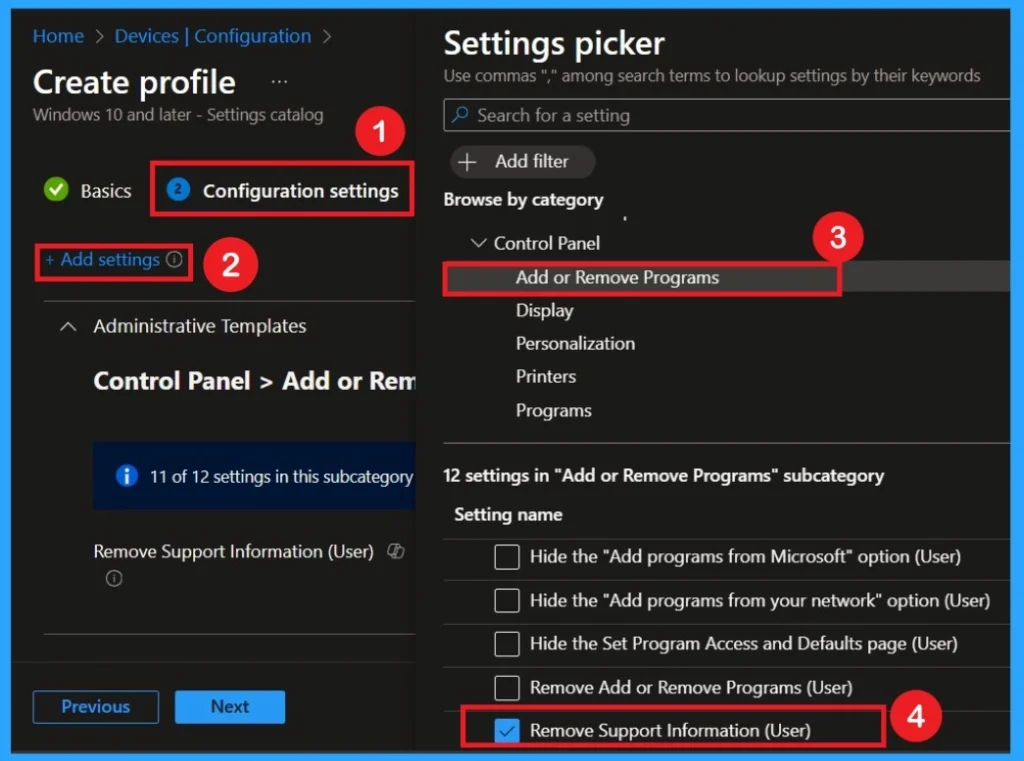Uncheck Remove Support Information (User)
1024x761 pixels.
pos(506,730)
